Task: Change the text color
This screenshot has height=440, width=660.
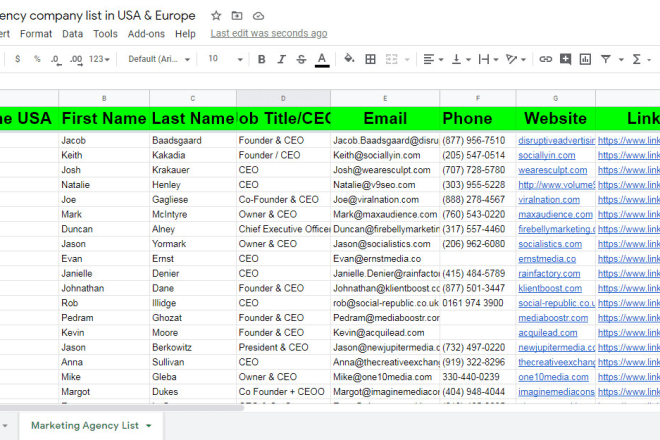Action: point(322,59)
